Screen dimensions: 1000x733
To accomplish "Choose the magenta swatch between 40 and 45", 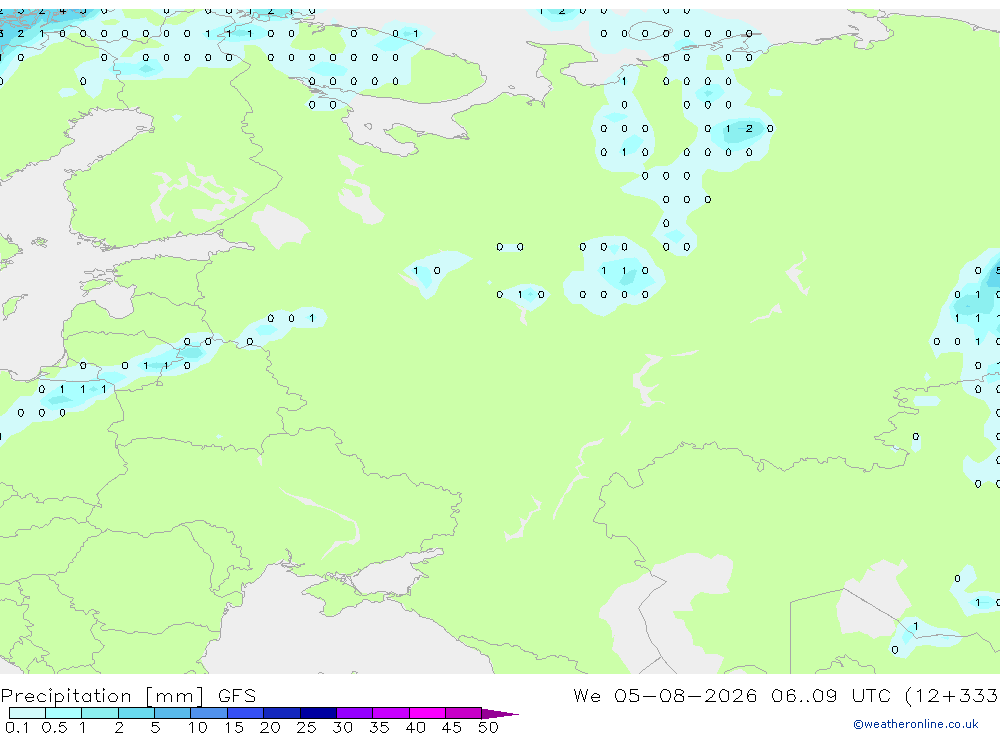I will click(x=427, y=713).
